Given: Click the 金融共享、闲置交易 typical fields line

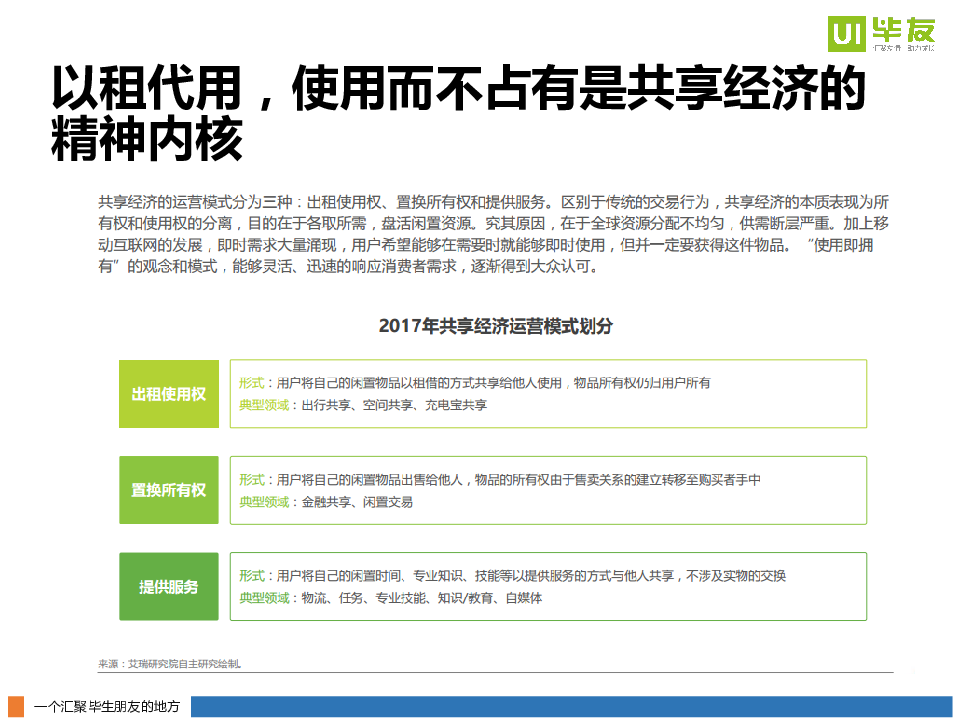Looking at the screenshot, I should point(326,502).
